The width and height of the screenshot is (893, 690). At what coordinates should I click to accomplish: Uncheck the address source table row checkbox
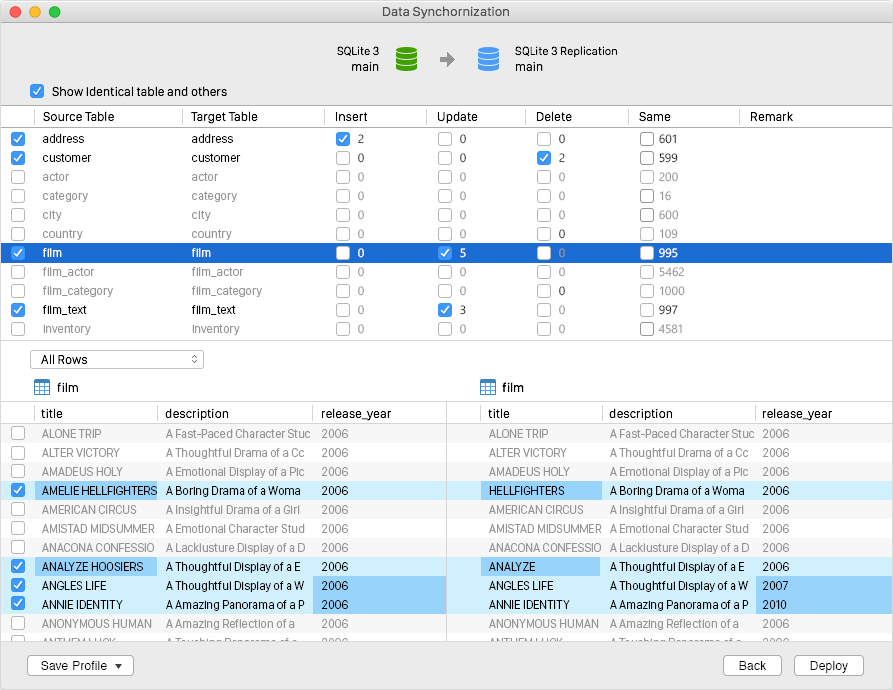point(18,139)
